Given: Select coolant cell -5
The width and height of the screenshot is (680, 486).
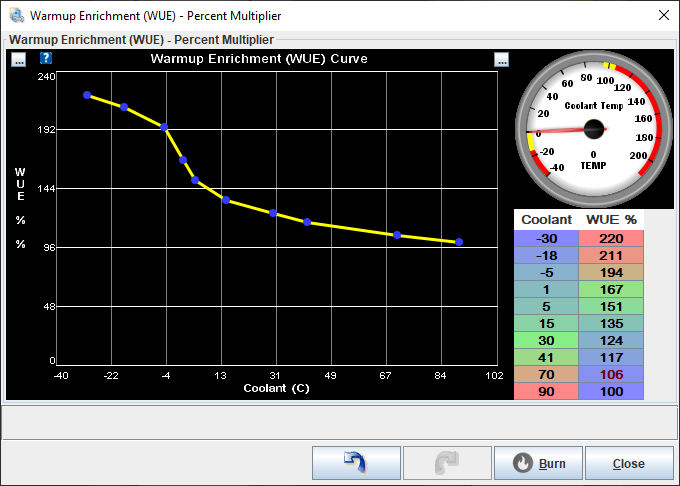Looking at the screenshot, I should (x=546, y=272).
